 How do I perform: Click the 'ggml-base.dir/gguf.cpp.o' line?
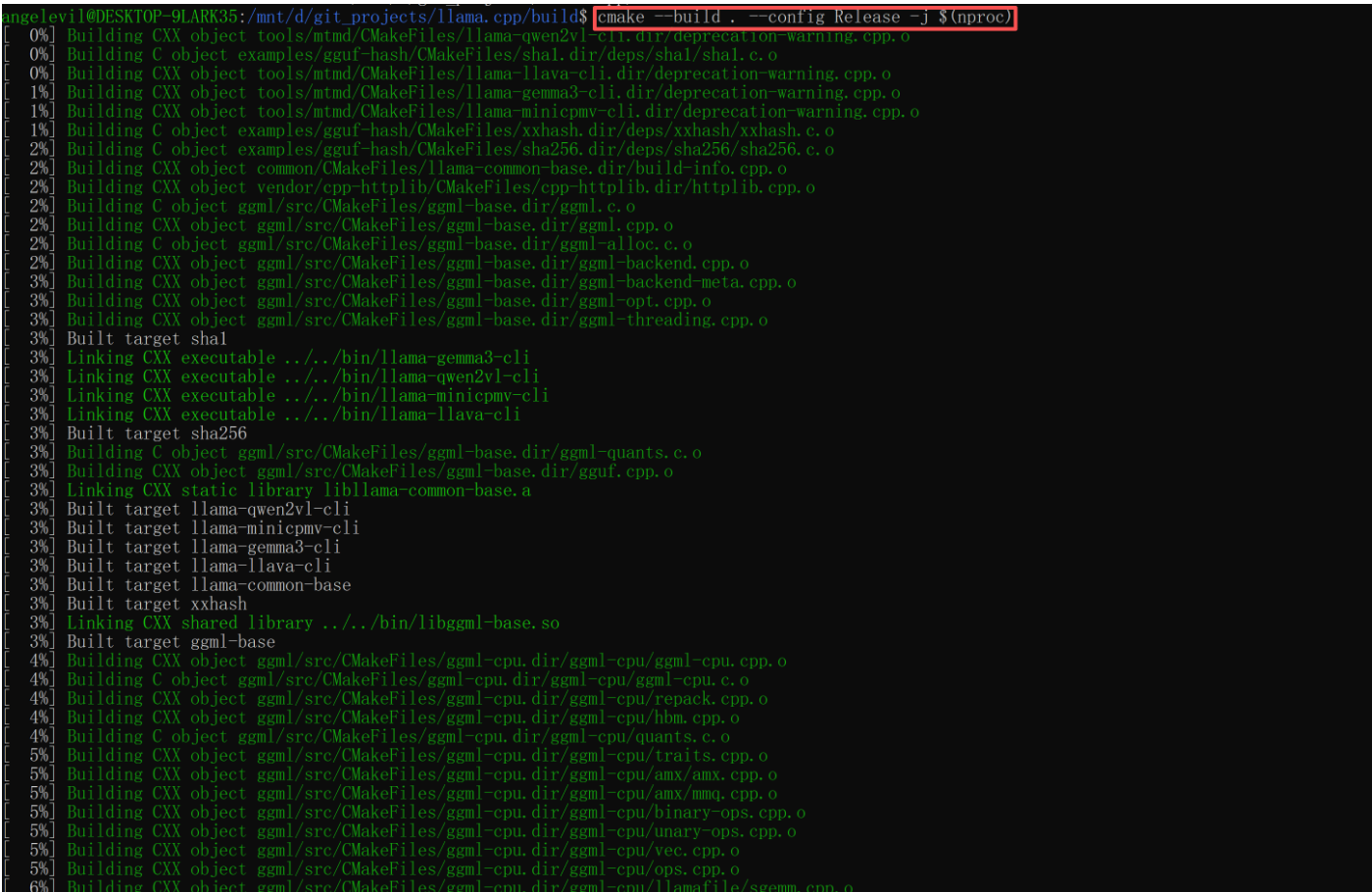(338, 471)
